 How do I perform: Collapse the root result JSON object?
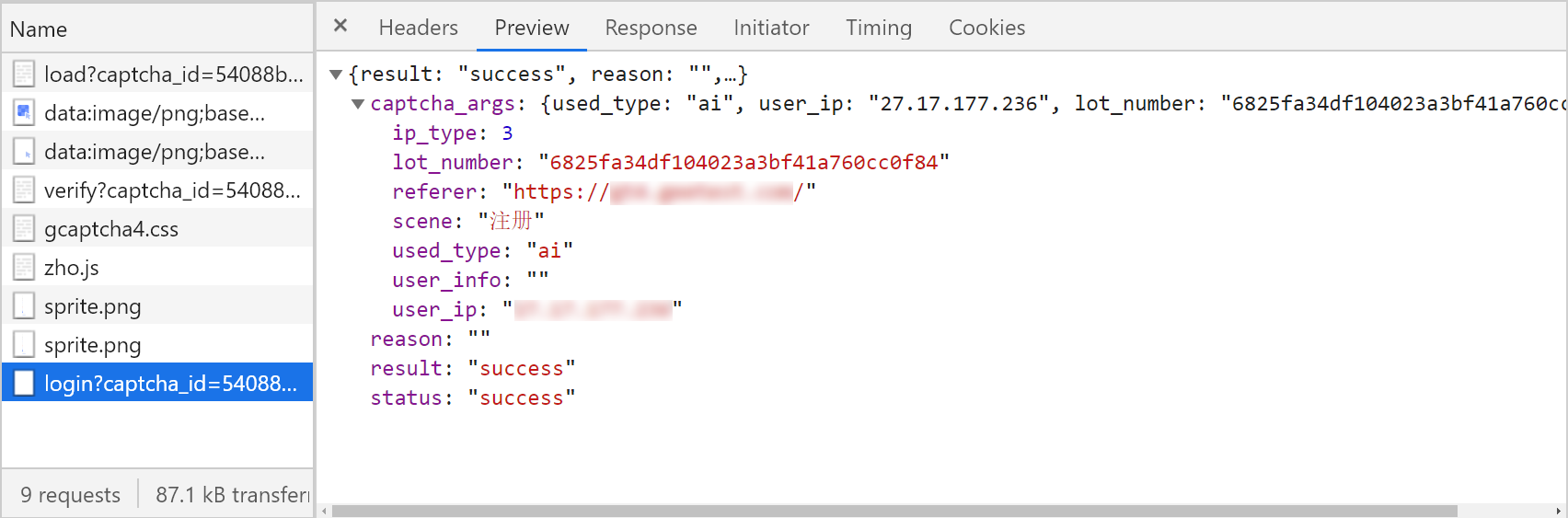[337, 75]
